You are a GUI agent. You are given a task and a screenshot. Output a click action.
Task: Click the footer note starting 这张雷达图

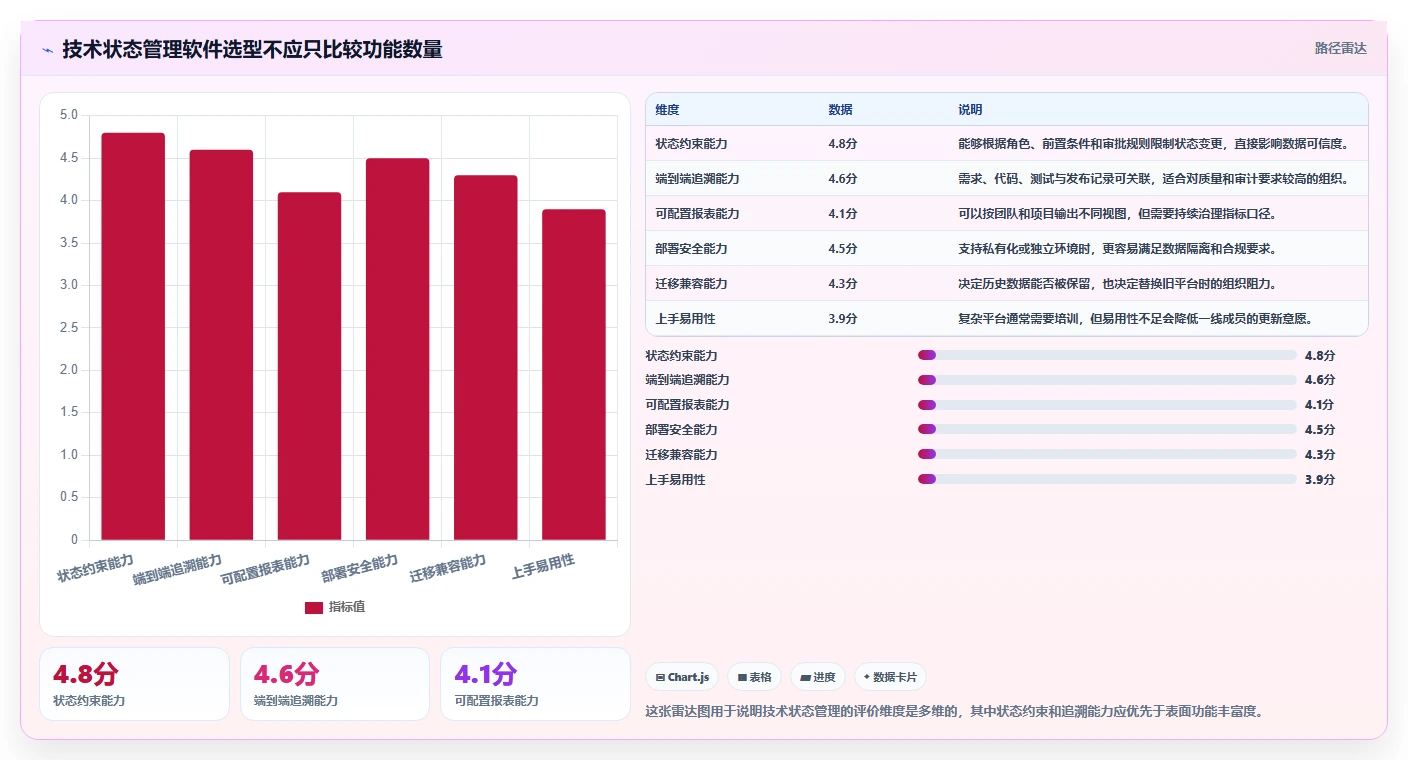955,712
